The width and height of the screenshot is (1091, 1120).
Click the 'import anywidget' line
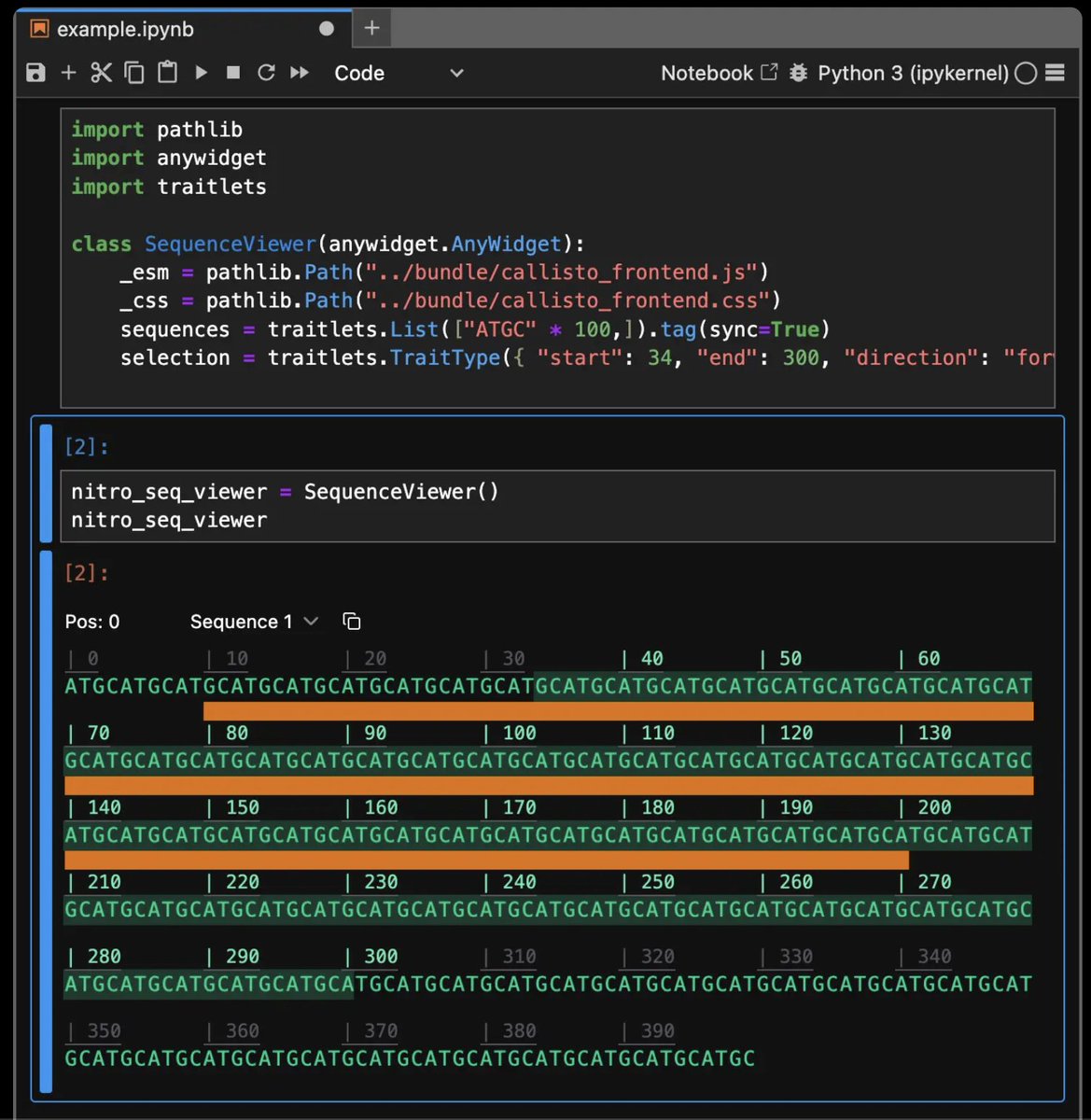(169, 158)
